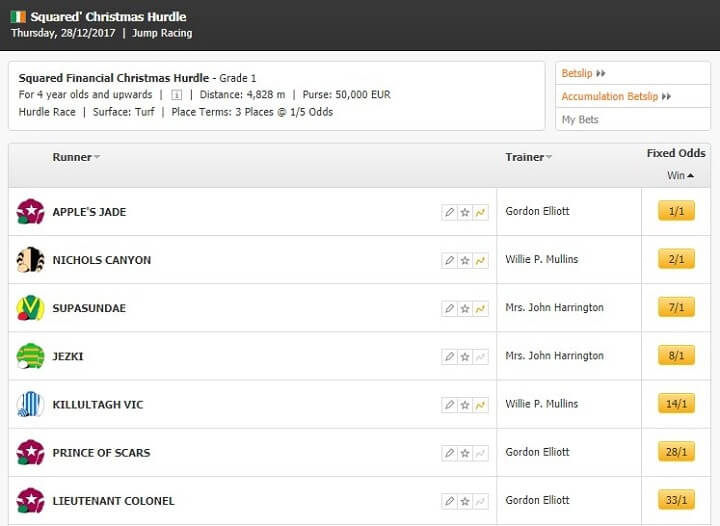Open the odds trend chart for Nichols Canyon
Viewport: 720px width, 526px height.
[x=480, y=260]
